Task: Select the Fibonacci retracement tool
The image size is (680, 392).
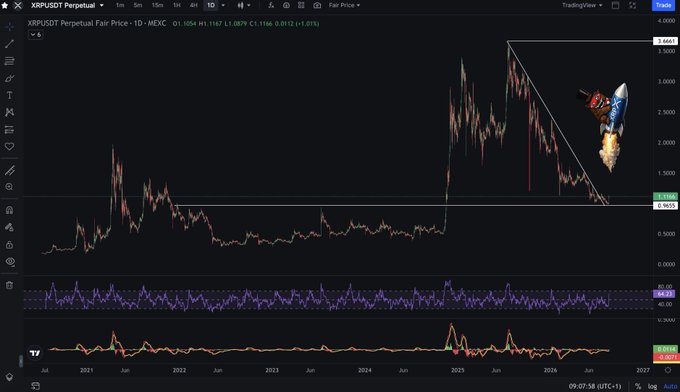Action: 9,61
